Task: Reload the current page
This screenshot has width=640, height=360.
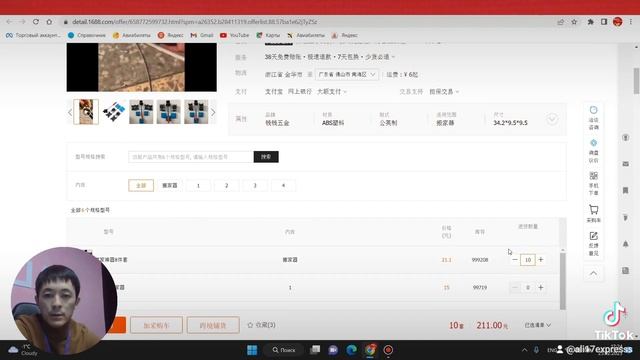Action: 36,22
